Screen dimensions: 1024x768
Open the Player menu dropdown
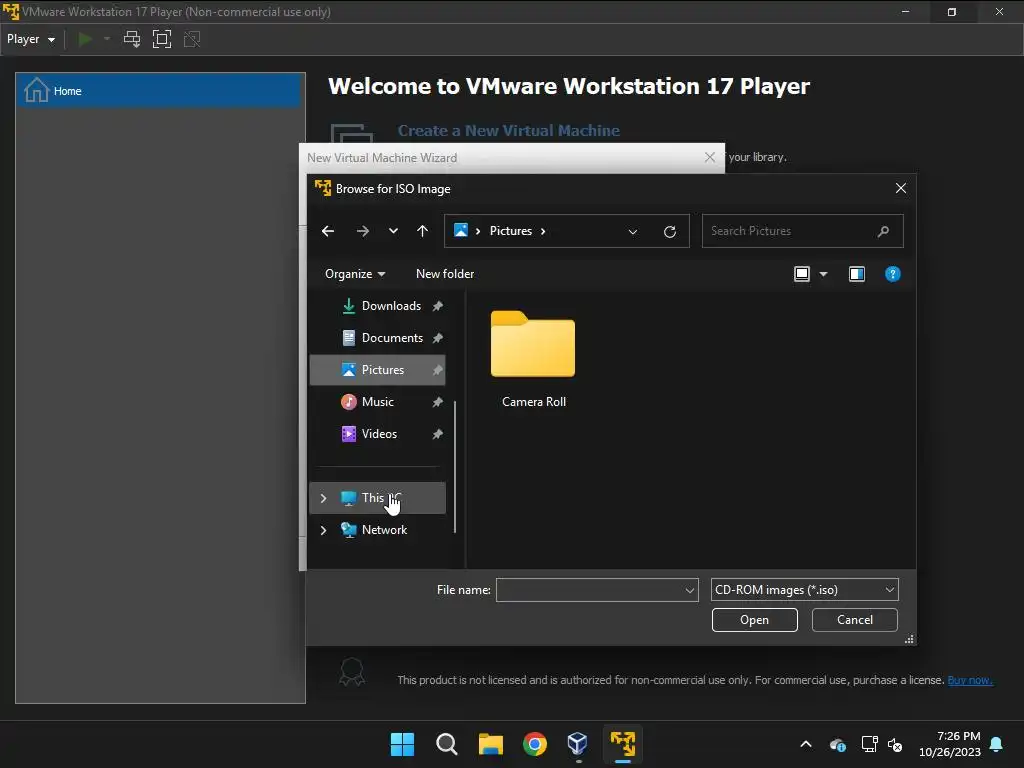[31, 39]
